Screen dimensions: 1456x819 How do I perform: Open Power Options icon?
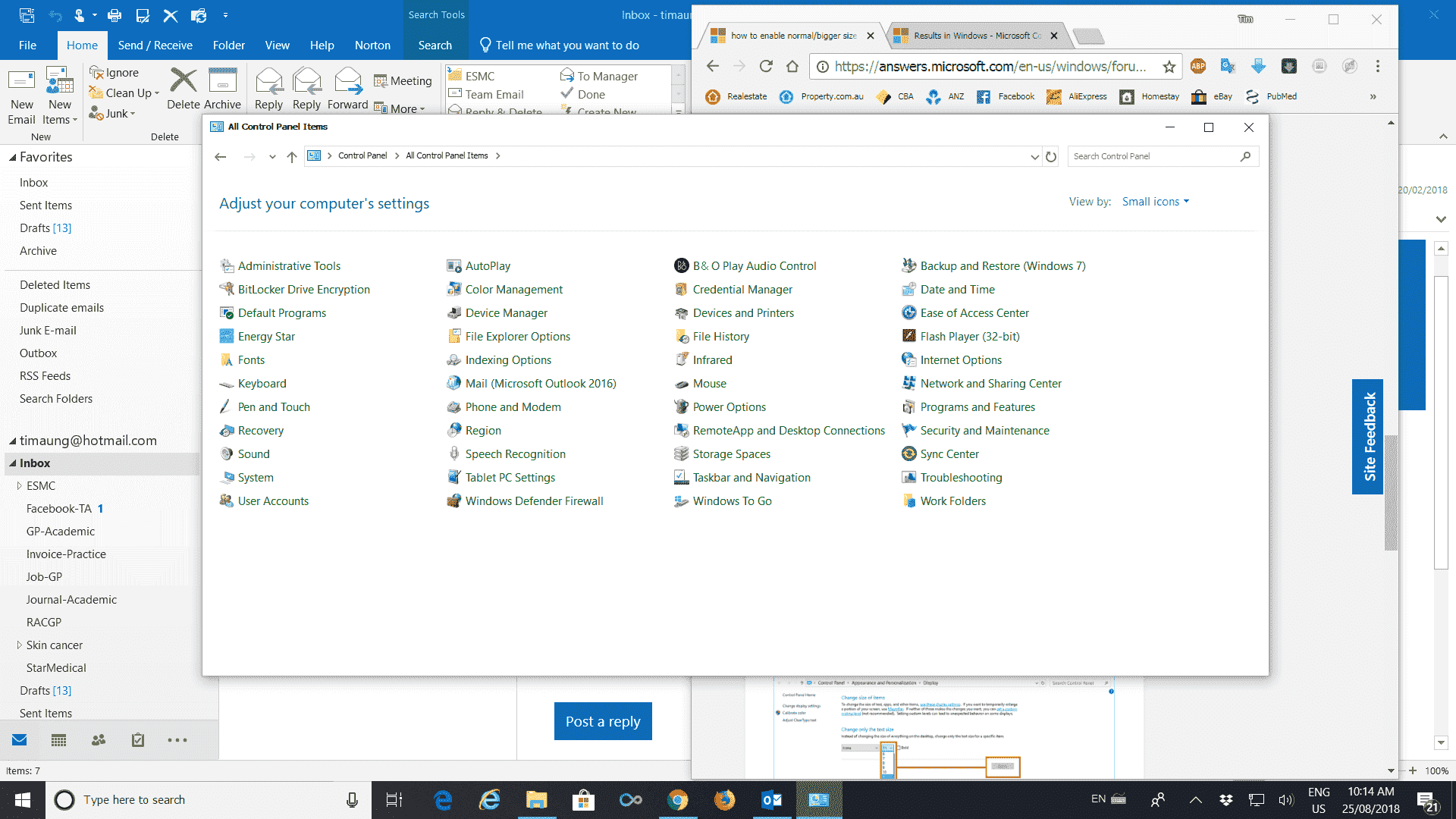682,407
